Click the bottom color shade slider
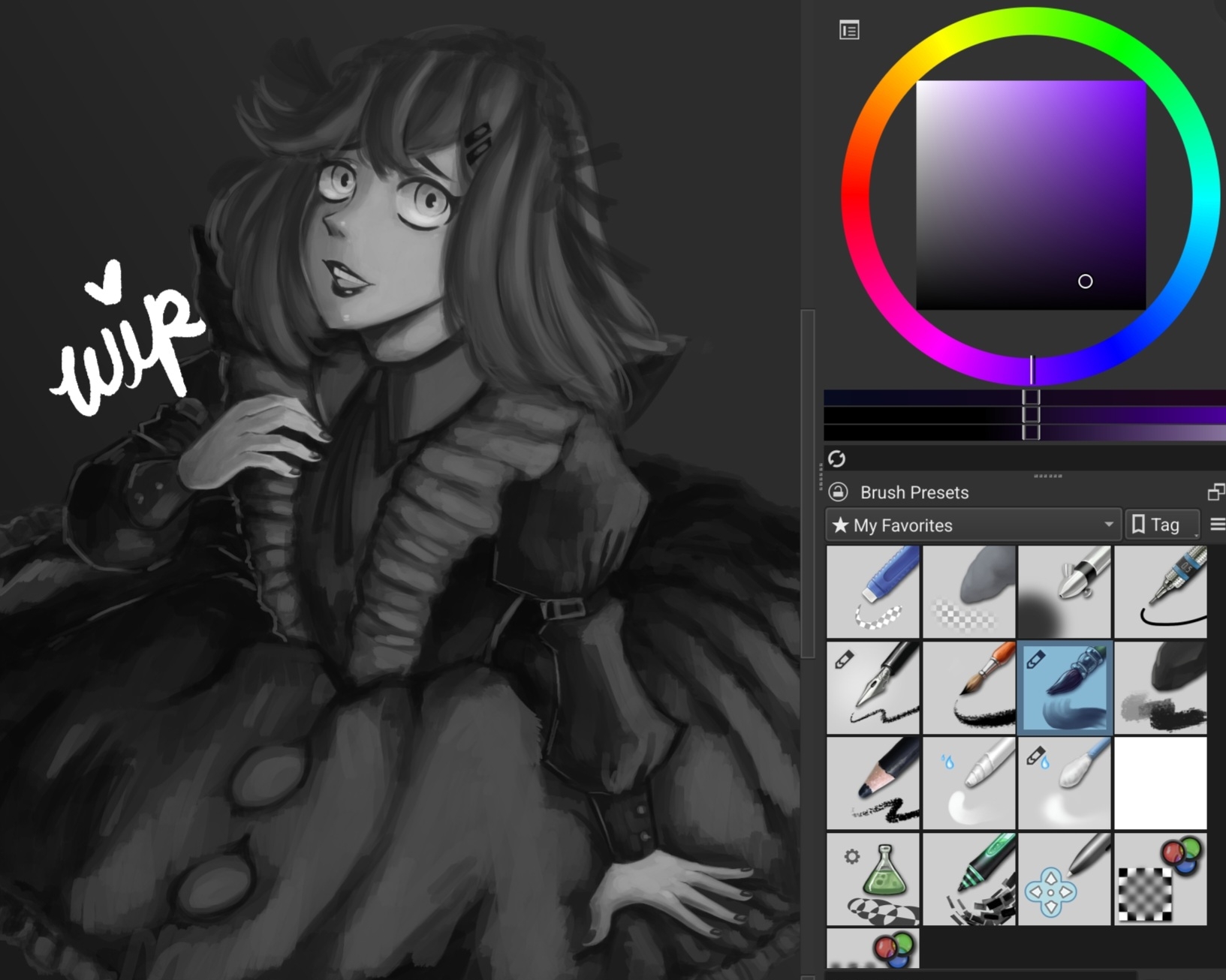 pyautogui.click(x=1025, y=433)
